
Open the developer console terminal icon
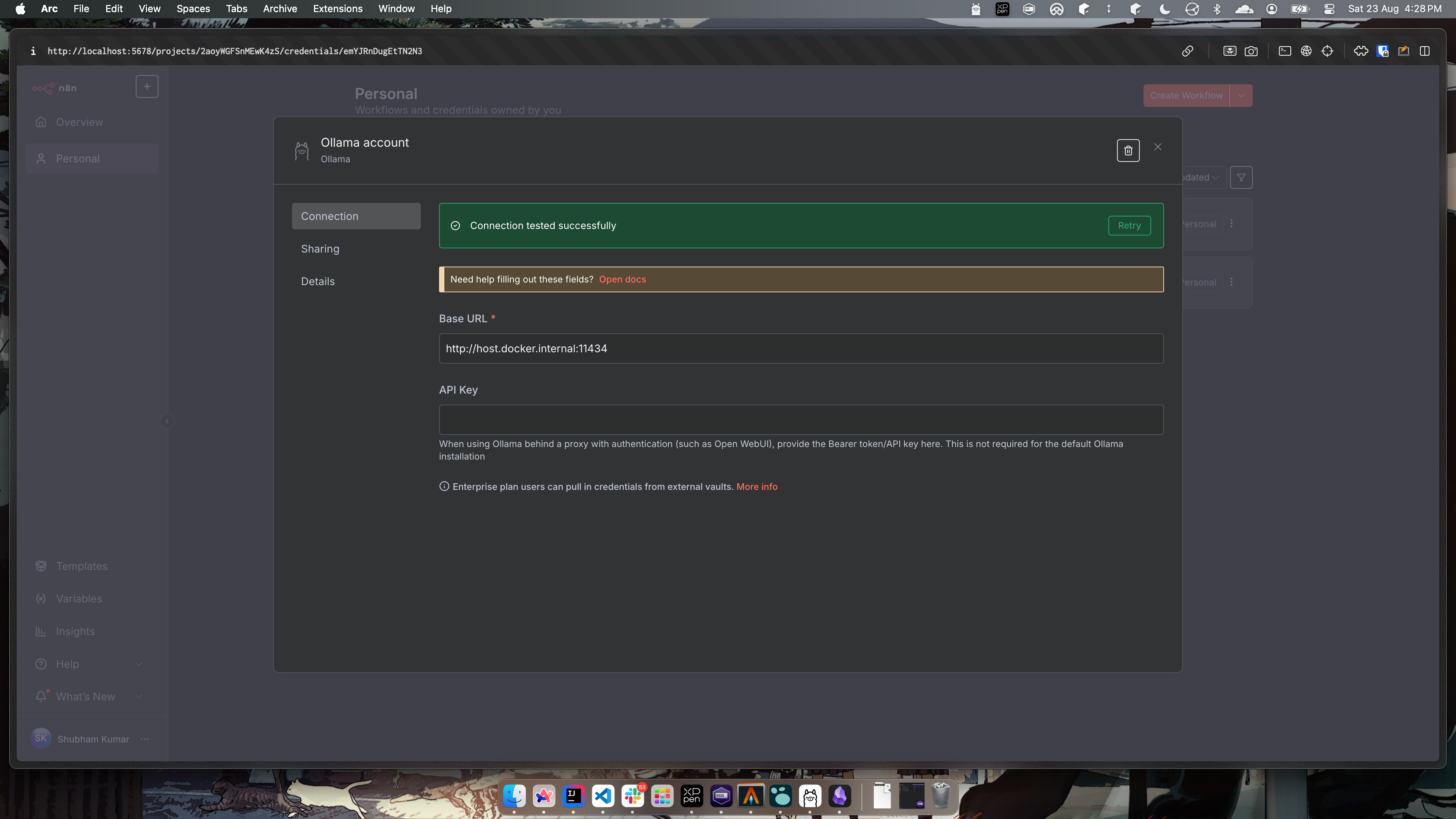coord(1285,51)
